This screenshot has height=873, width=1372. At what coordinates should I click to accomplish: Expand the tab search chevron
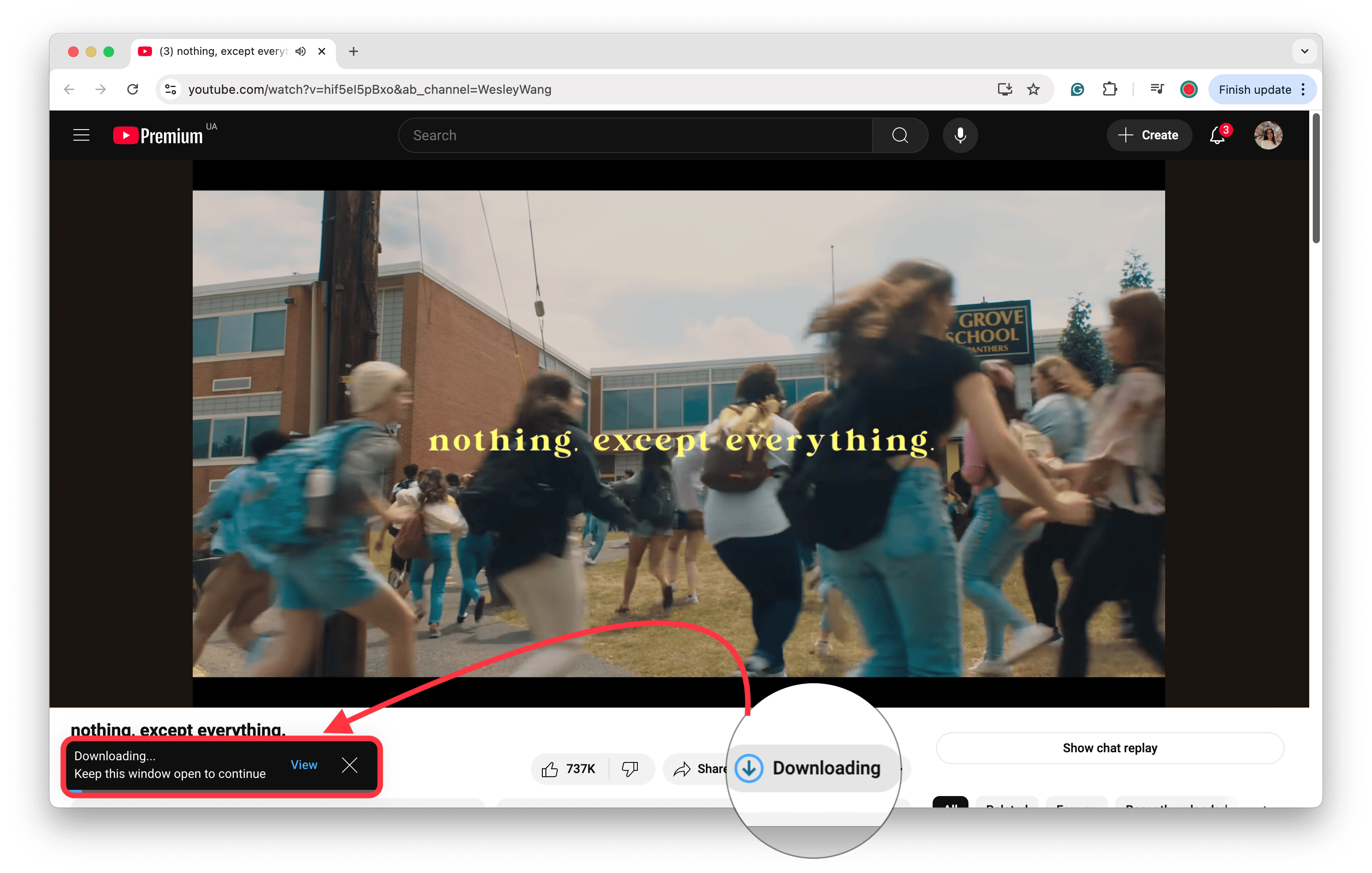click(1304, 51)
